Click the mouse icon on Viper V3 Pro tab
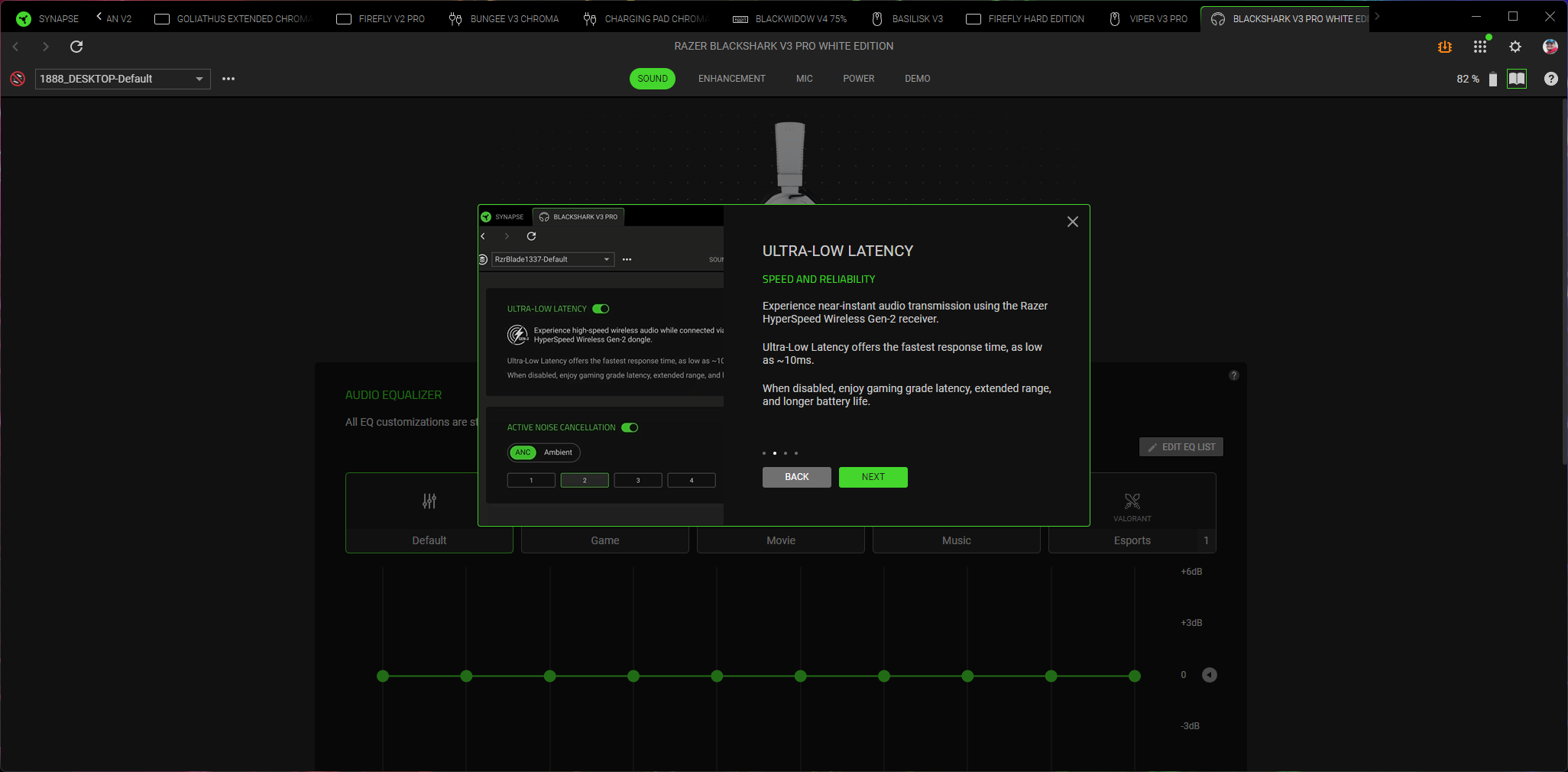This screenshot has height=772, width=1568. [x=1115, y=18]
